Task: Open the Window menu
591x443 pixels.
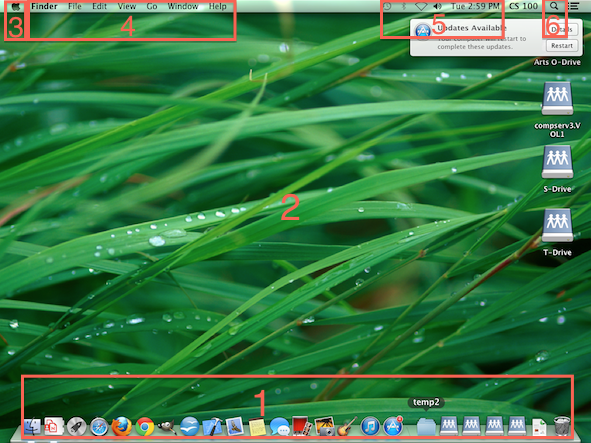Action: 183,6
